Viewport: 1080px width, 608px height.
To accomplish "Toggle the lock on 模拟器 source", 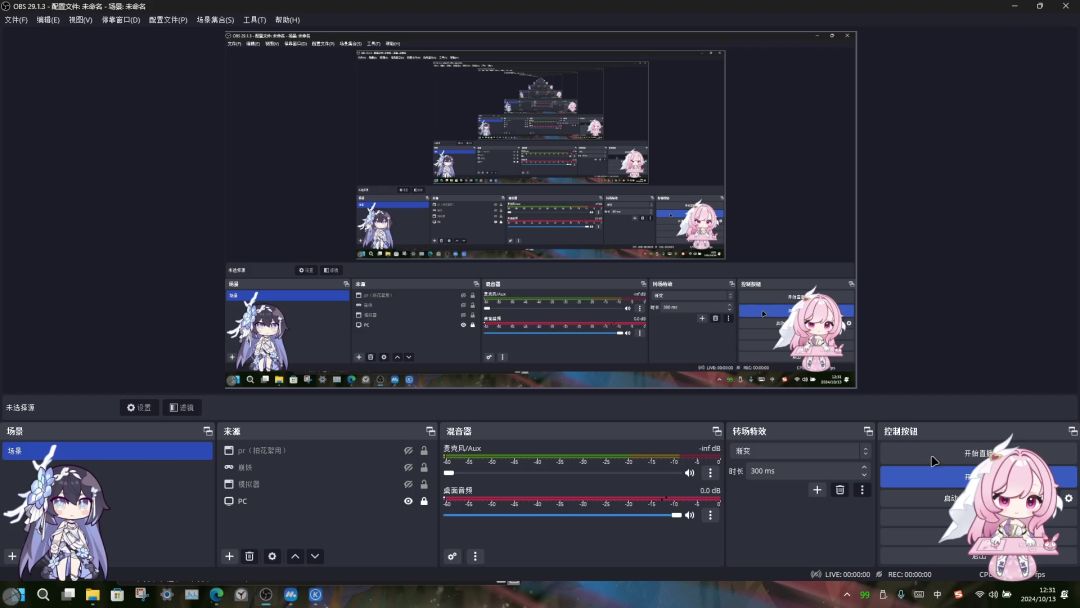I will pyautogui.click(x=424, y=484).
